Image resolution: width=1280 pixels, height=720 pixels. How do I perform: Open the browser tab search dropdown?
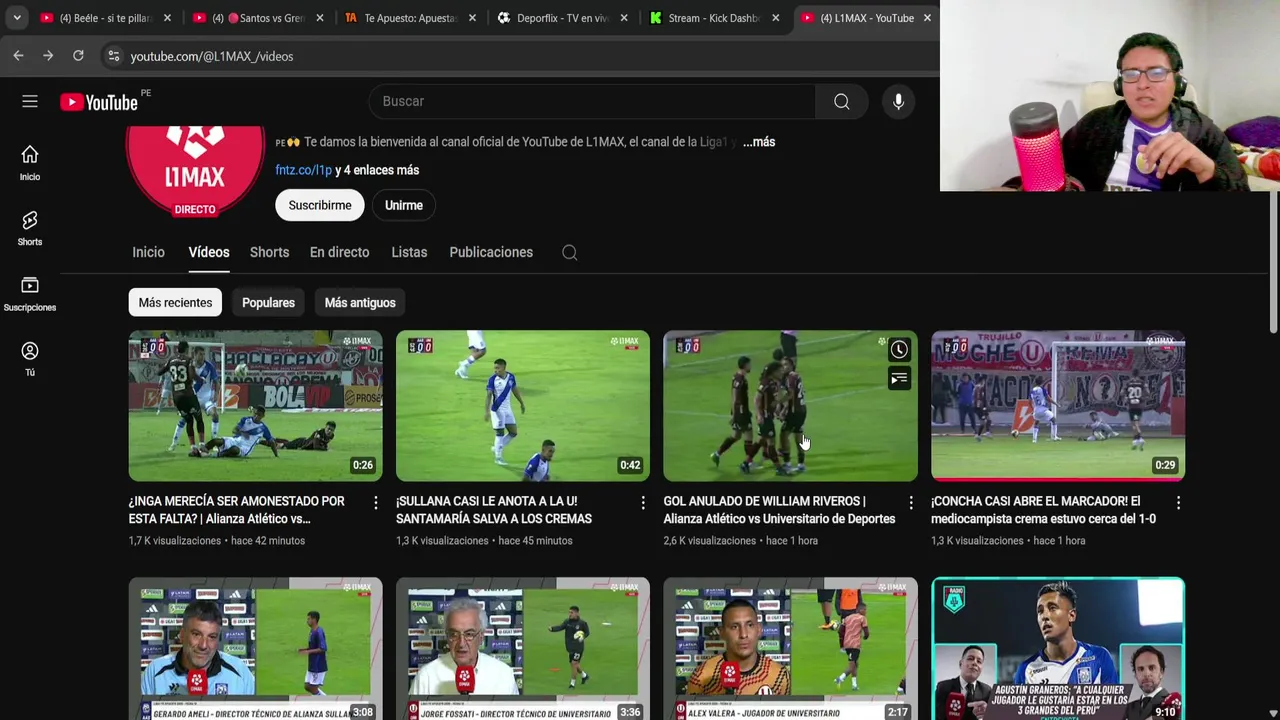17,18
